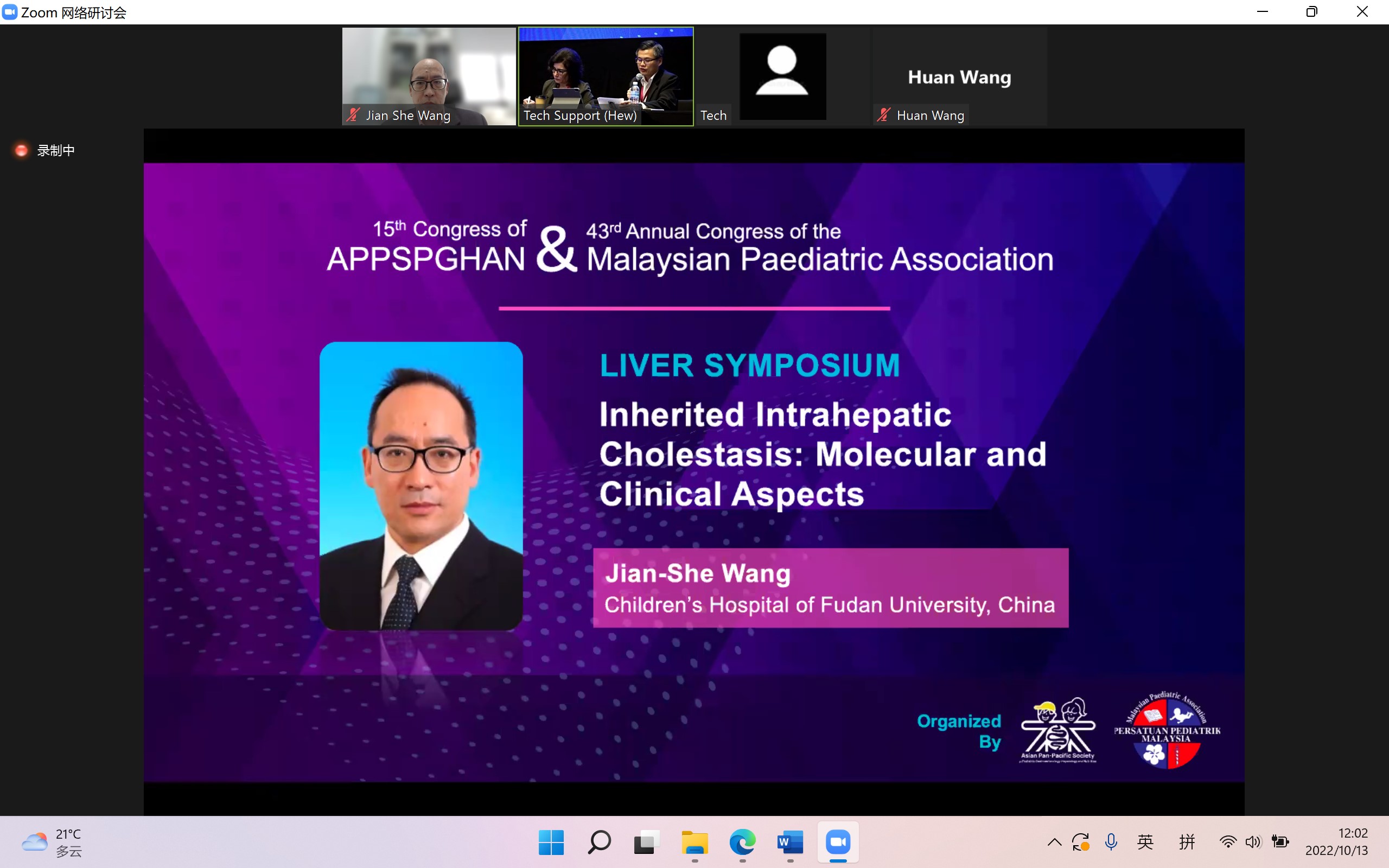Click the 录制中 recording status text
Image resolution: width=1389 pixels, height=868 pixels.
[56, 150]
